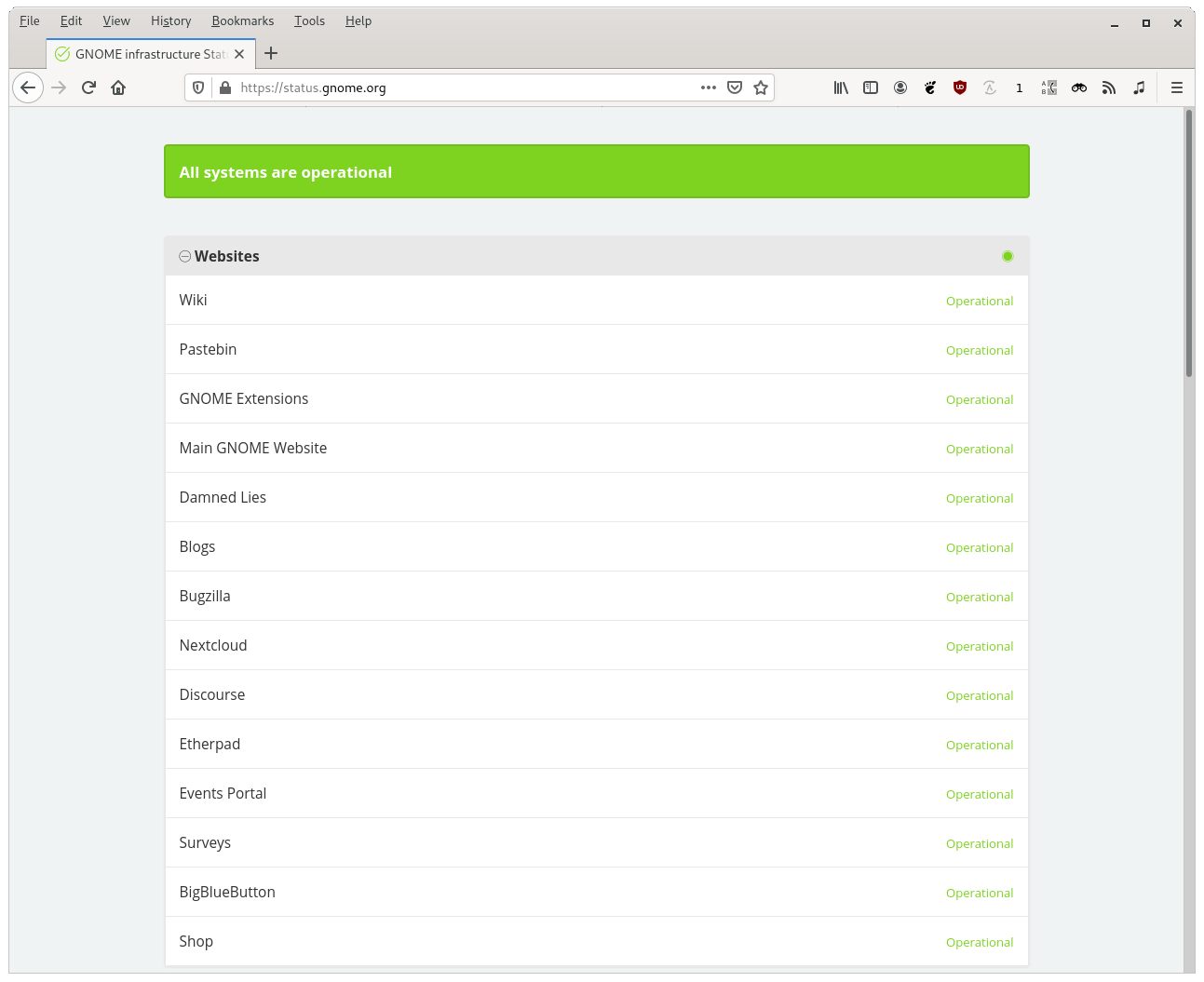Click the goggles extension icon
The image size is (1204, 982).
1079,87
